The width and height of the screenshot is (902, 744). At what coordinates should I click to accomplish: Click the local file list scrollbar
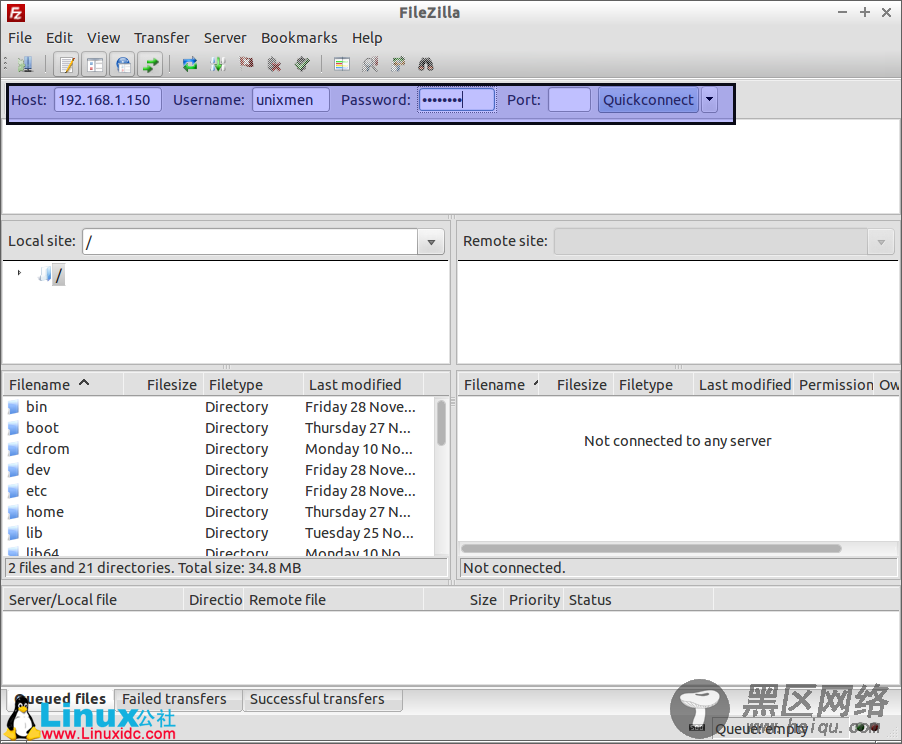pos(441,423)
